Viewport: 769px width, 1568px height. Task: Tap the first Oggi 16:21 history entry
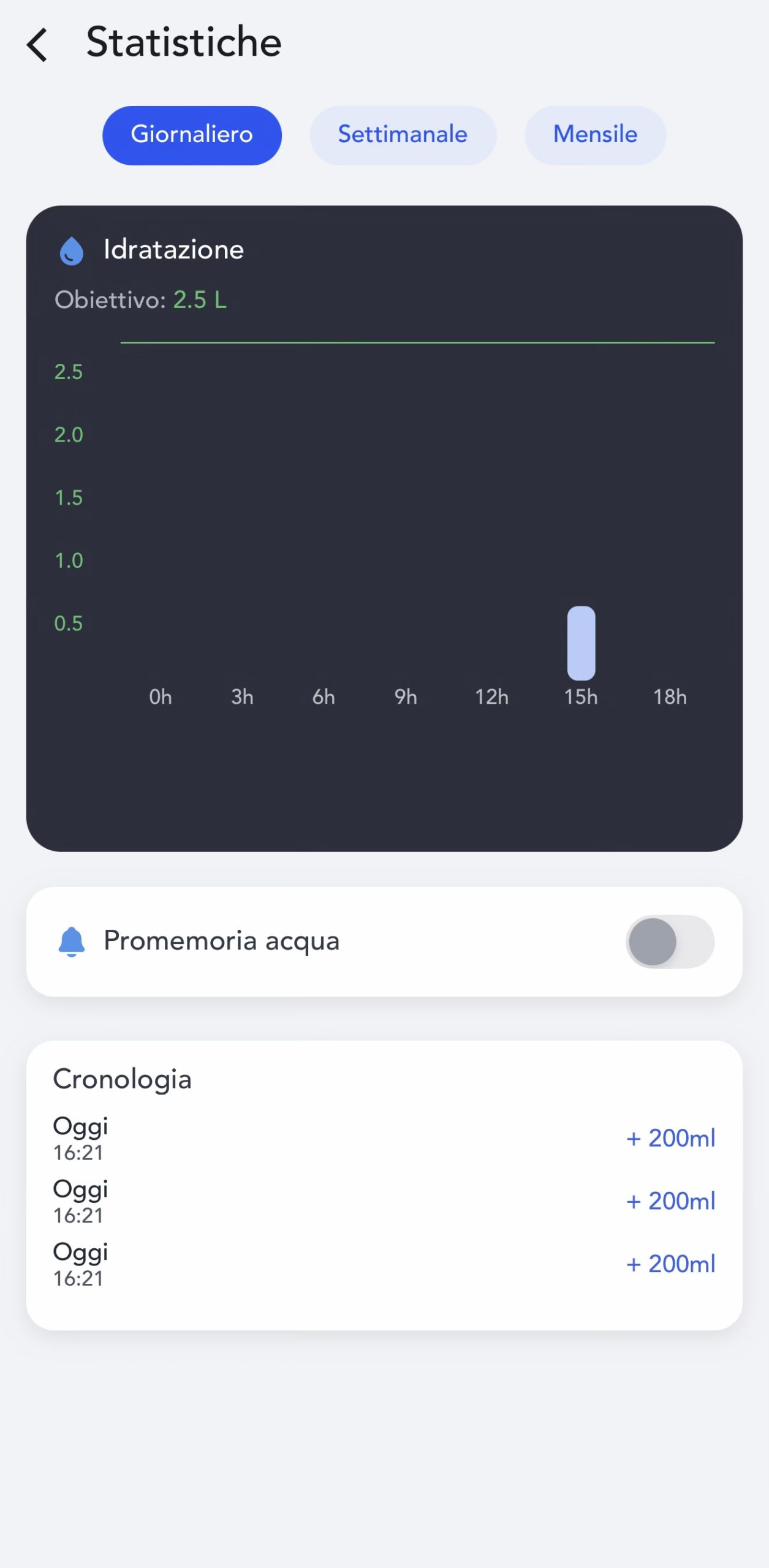pos(81,1138)
